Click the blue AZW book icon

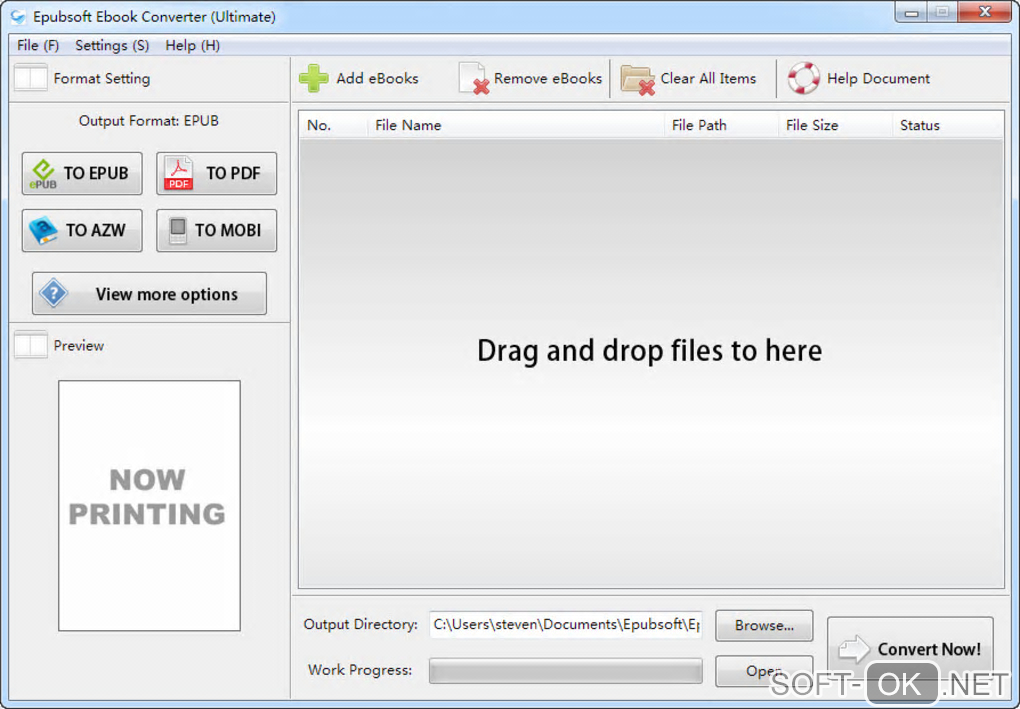click(43, 230)
